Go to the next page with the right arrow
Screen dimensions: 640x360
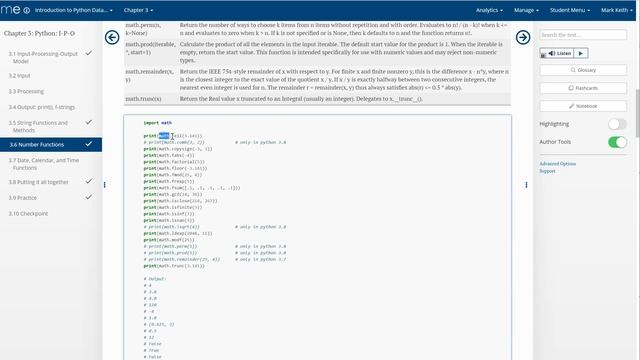523,38
